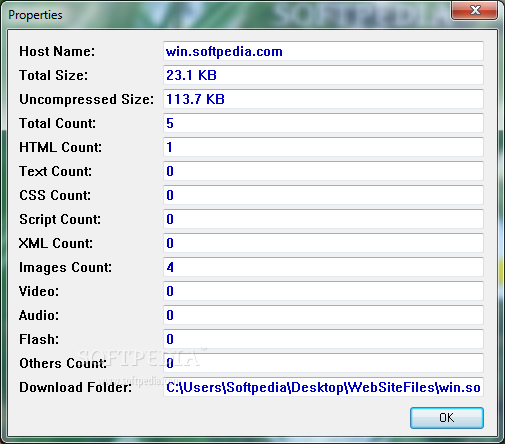
Task: Focus the Total Count field
Action: [x=323, y=123]
